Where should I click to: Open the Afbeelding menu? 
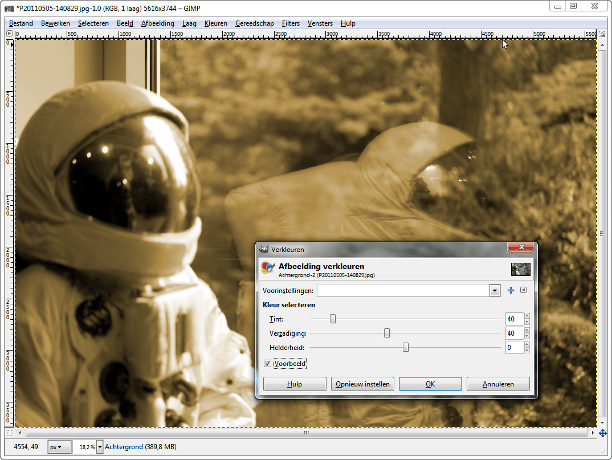(158, 23)
